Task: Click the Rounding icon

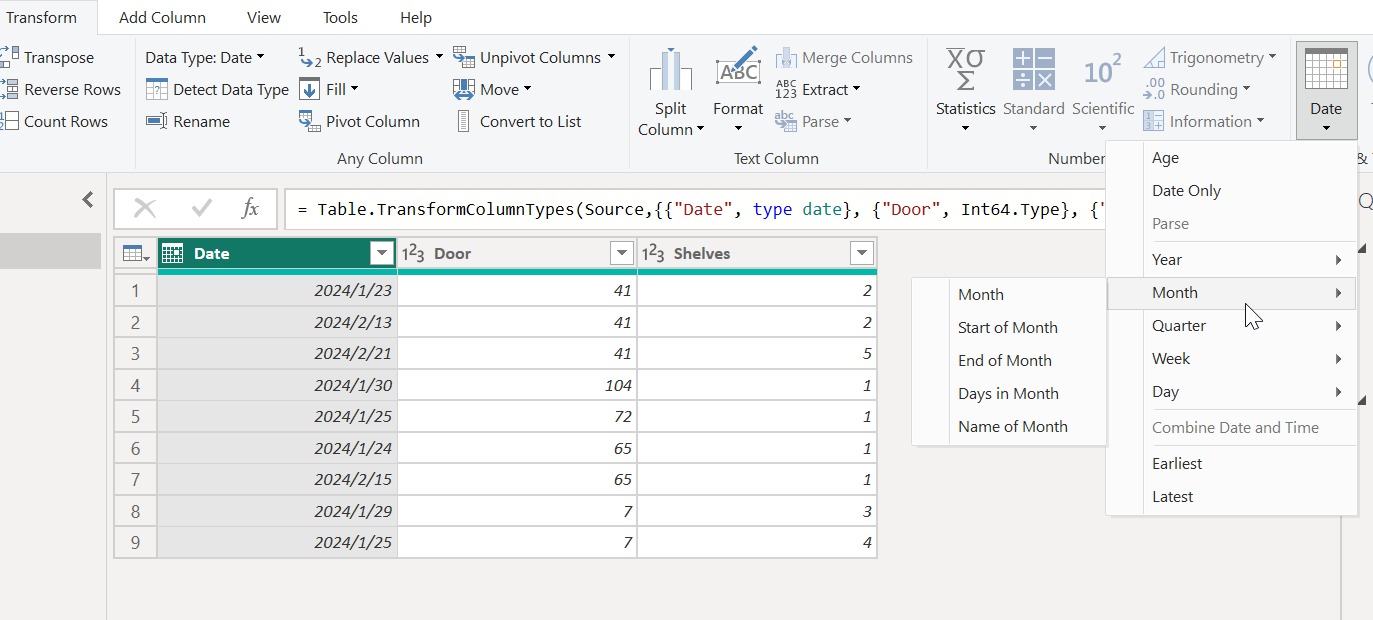Action: [x=1154, y=89]
